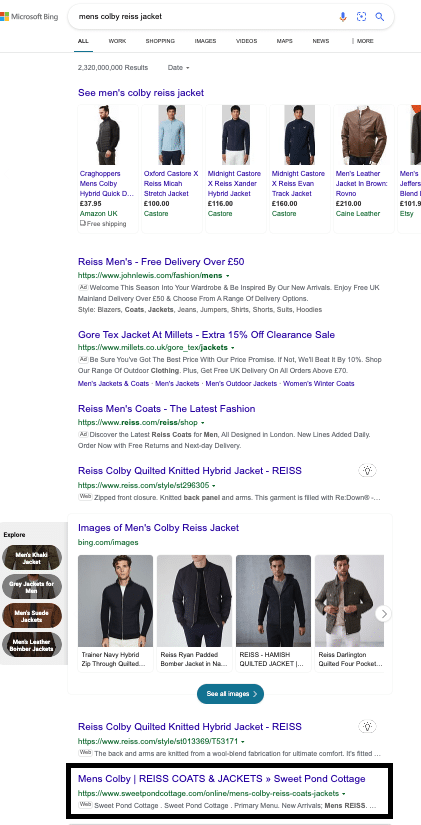
Task: Expand reiss.com/reiss/shop URL dropdown arrow
Action: (x=203, y=422)
